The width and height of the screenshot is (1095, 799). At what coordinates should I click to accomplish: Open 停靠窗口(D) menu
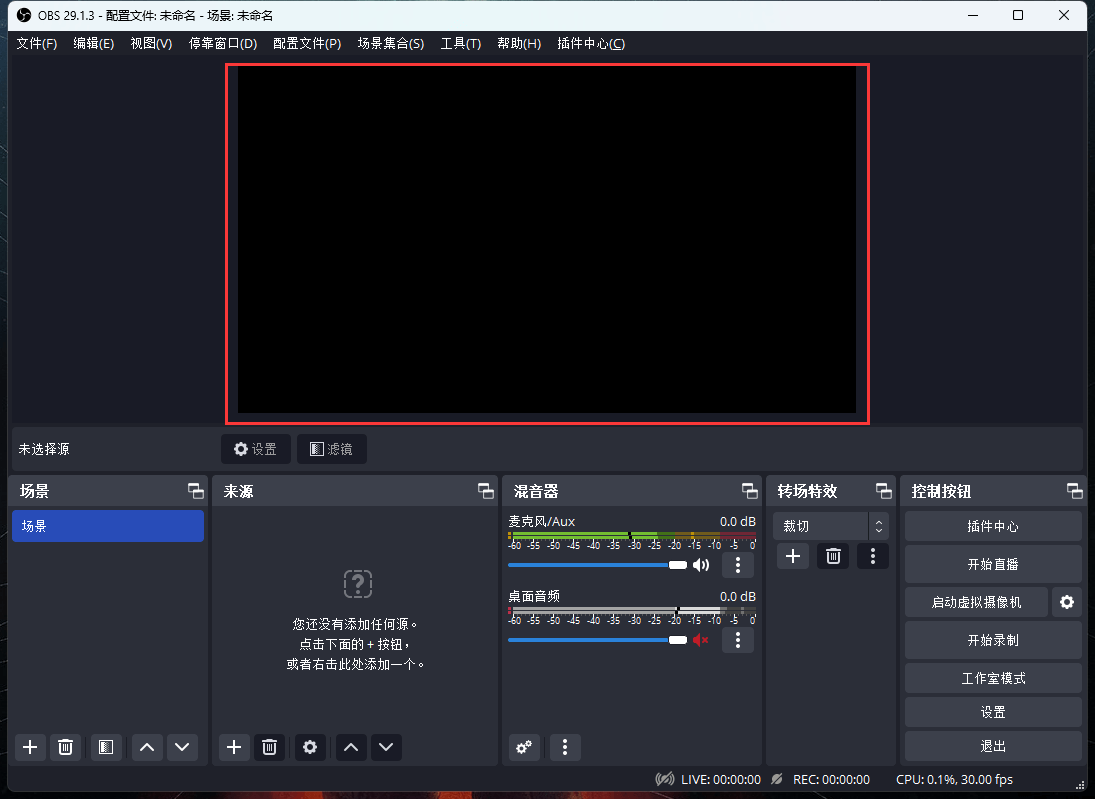pyautogui.click(x=223, y=43)
